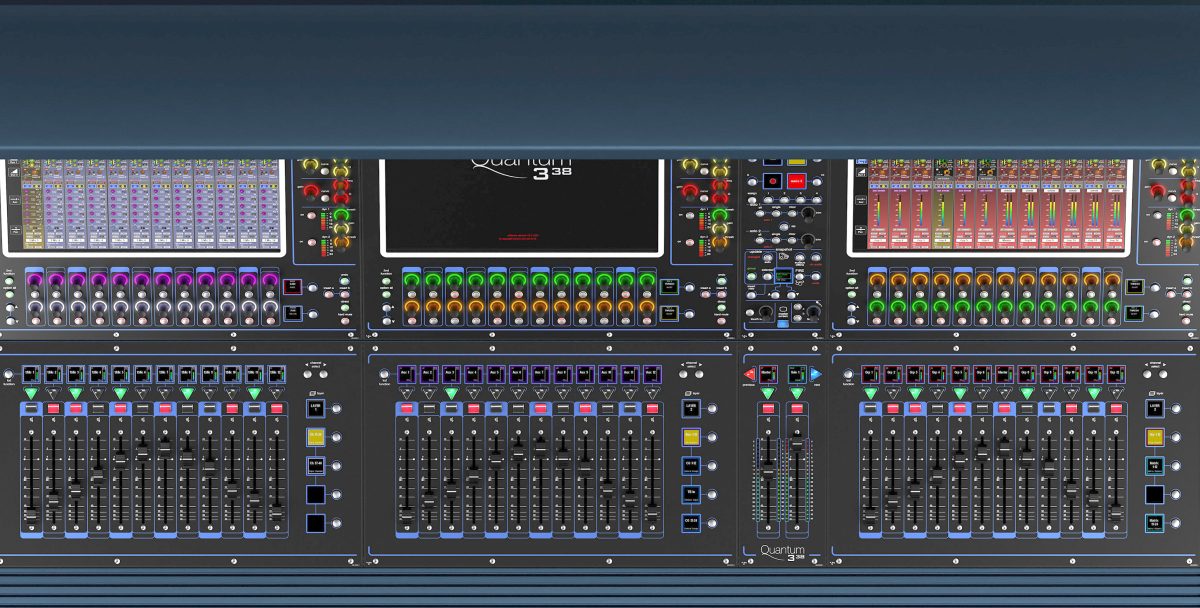
Task: Select the yellow layer button in center bank
Action: click(x=691, y=436)
